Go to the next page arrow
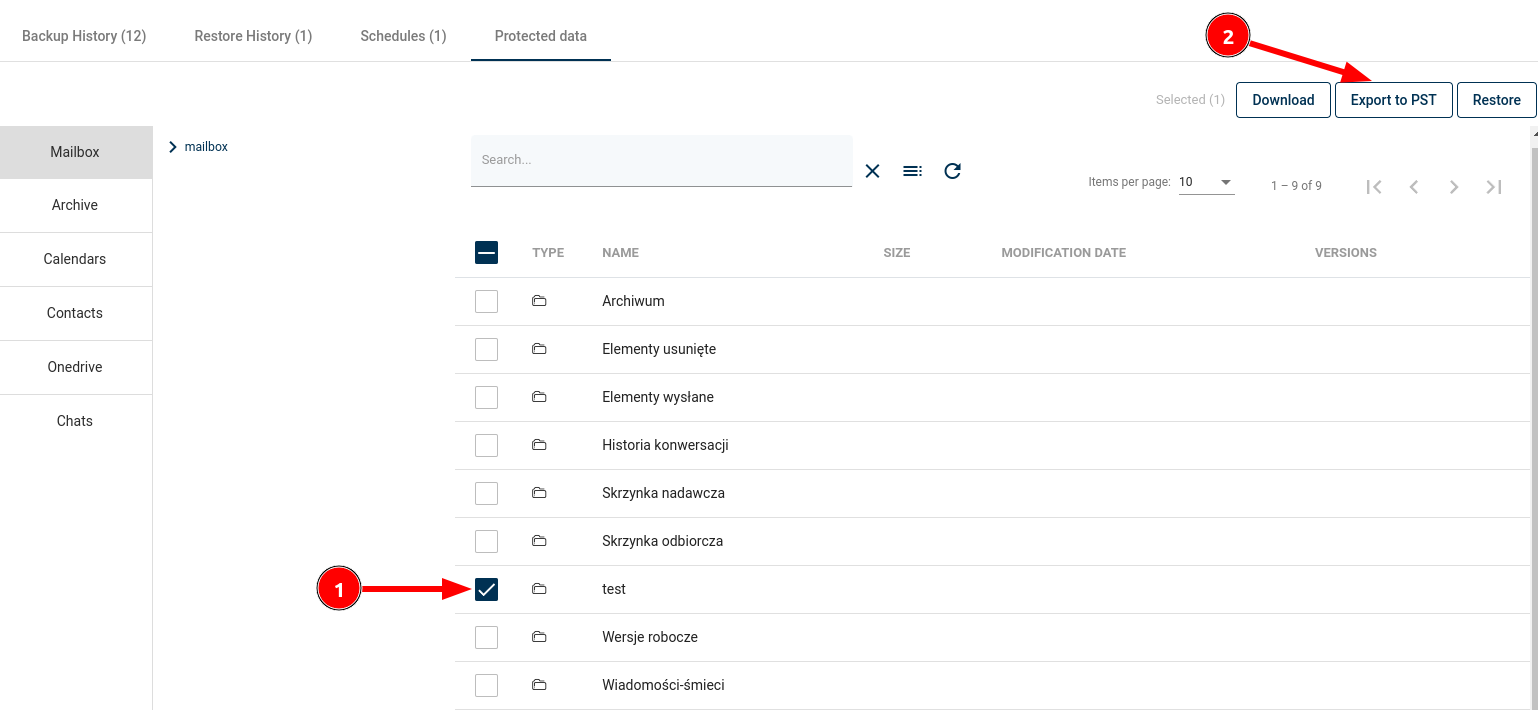This screenshot has width=1538, height=710. 1454,187
